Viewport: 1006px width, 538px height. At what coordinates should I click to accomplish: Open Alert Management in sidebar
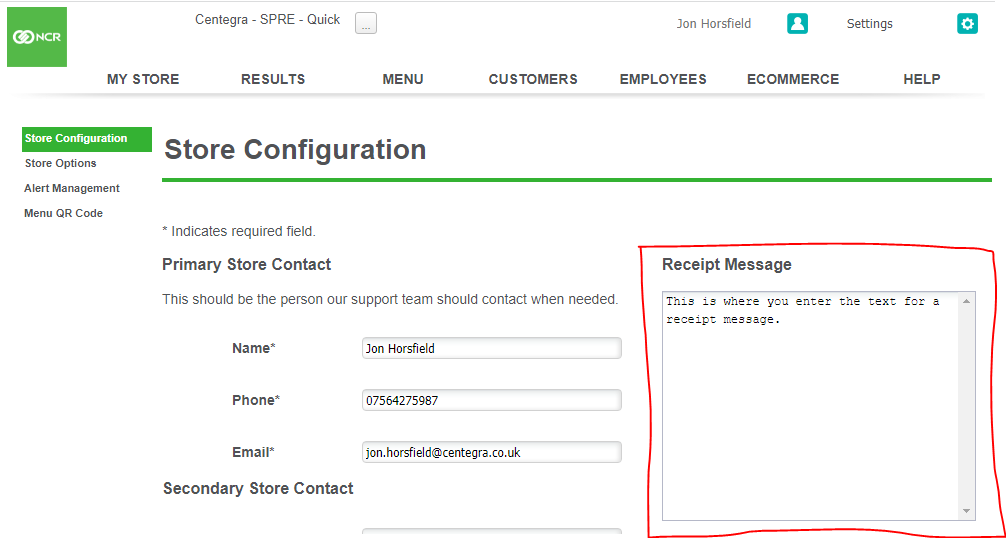(x=72, y=188)
